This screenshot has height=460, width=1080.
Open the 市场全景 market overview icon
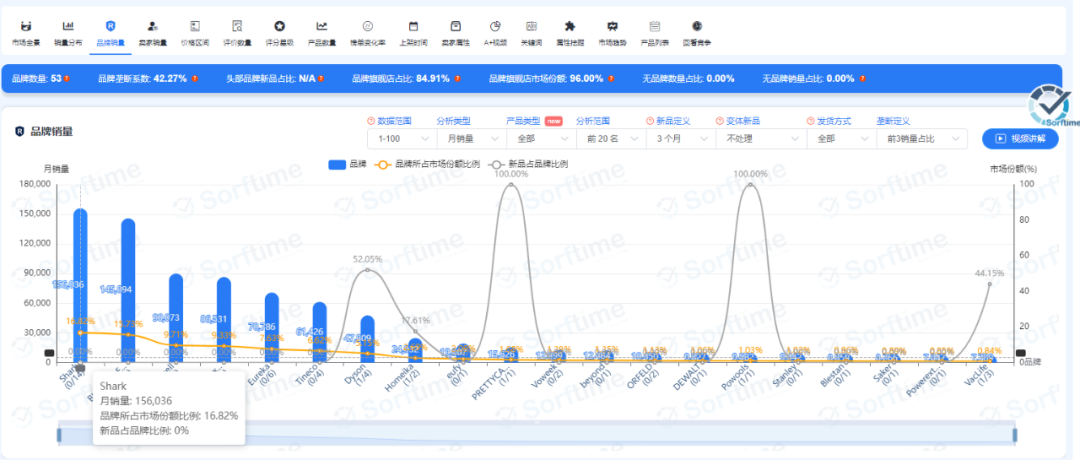point(25,27)
